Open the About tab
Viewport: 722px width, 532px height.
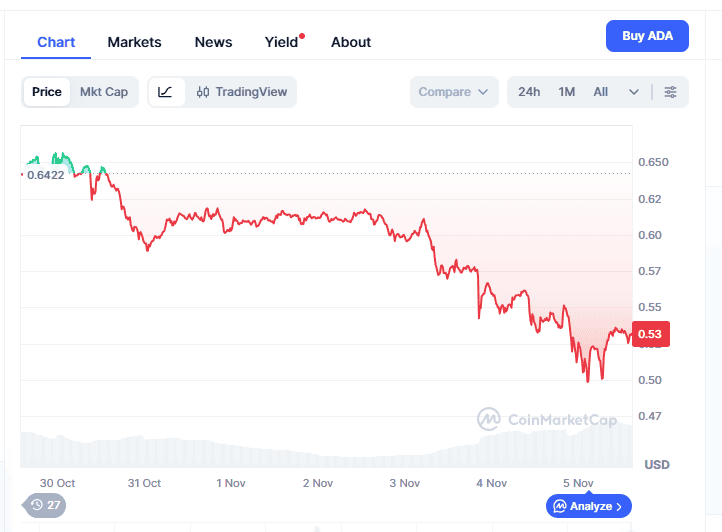351,42
